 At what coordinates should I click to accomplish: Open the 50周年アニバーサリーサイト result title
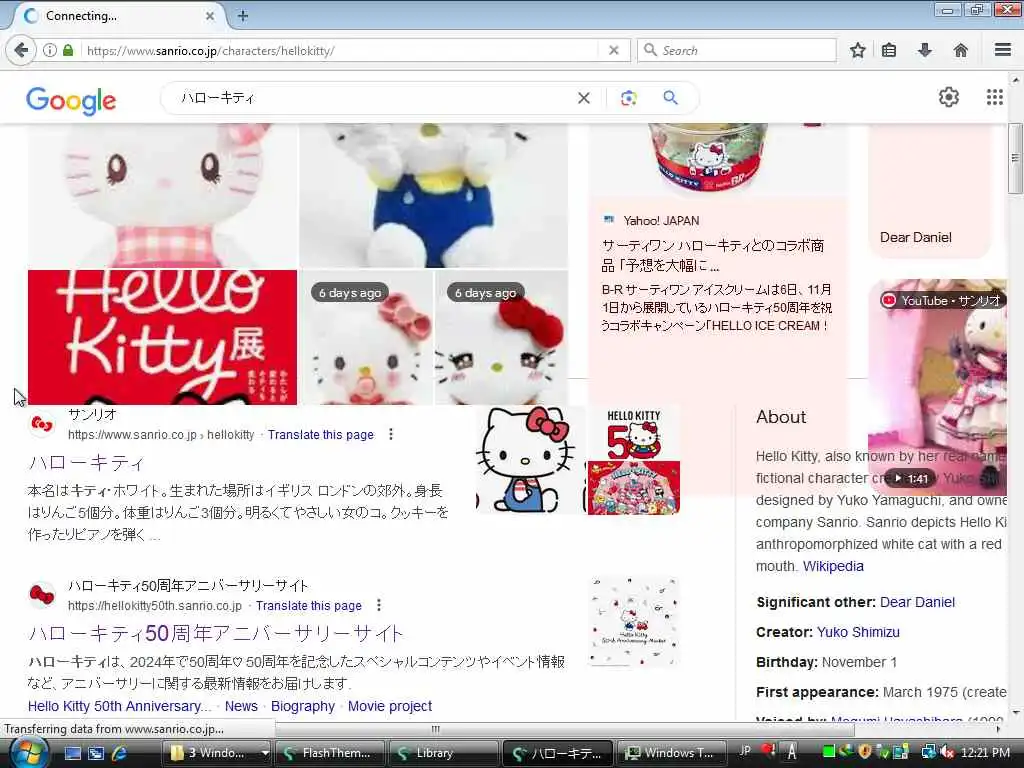(x=216, y=633)
